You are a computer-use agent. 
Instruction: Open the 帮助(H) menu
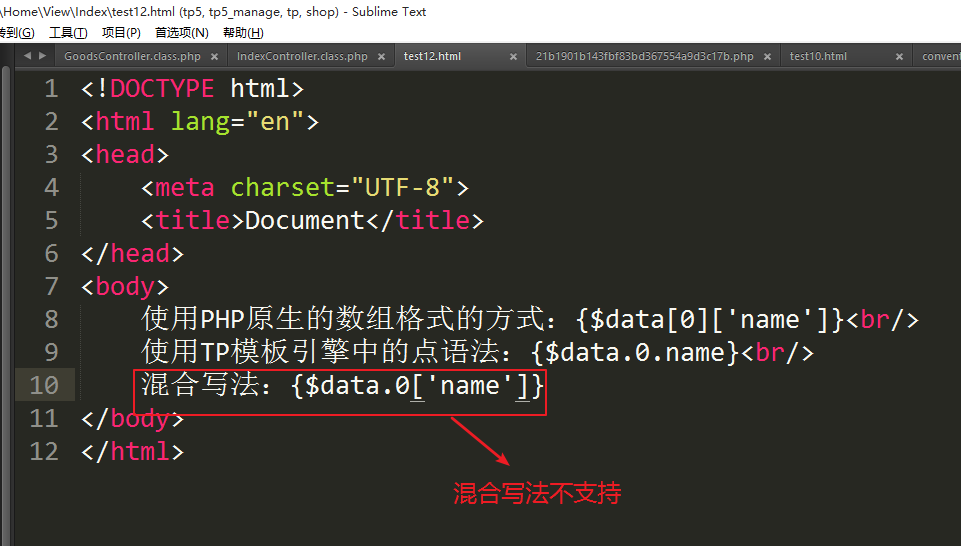coord(242,33)
